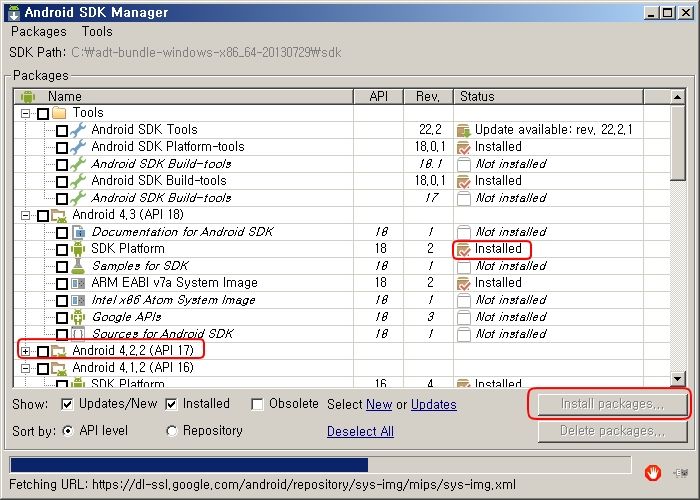Click the Status column header
This screenshot has height=500, width=700.
548,96
